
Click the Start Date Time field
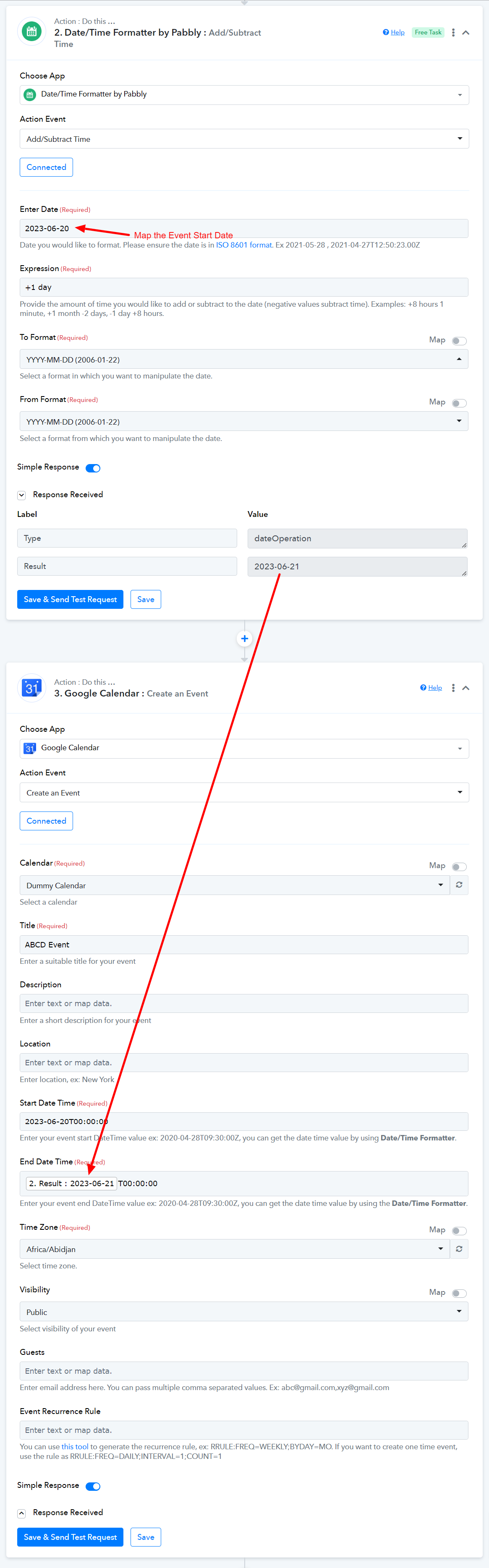coord(244,1122)
